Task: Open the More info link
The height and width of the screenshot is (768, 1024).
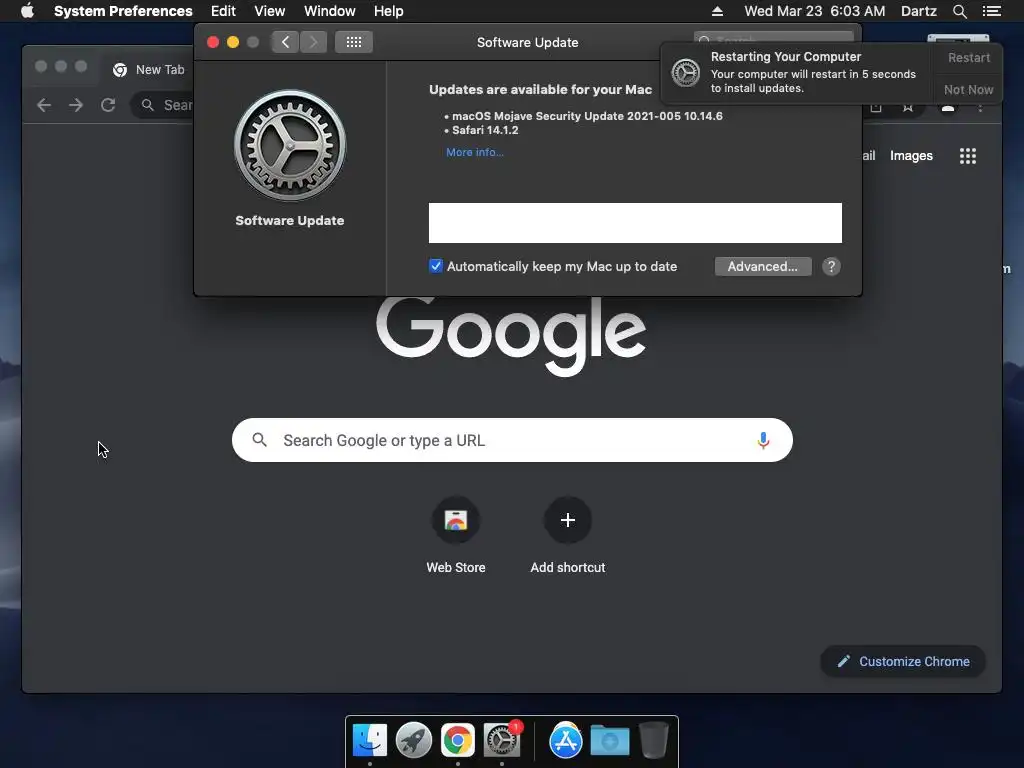Action: click(x=475, y=152)
